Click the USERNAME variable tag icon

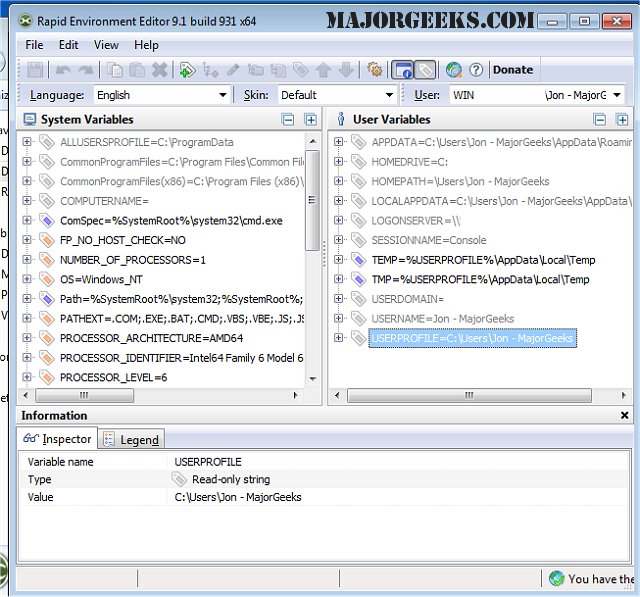(x=359, y=318)
